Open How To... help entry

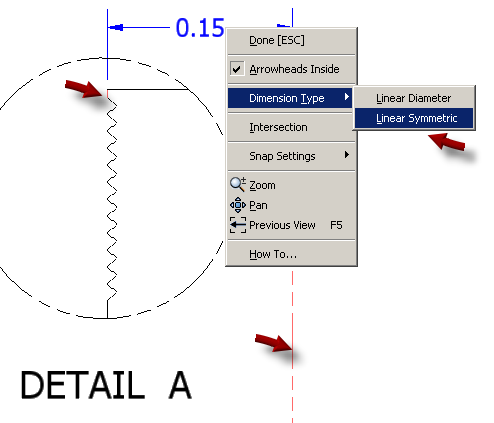(291, 254)
